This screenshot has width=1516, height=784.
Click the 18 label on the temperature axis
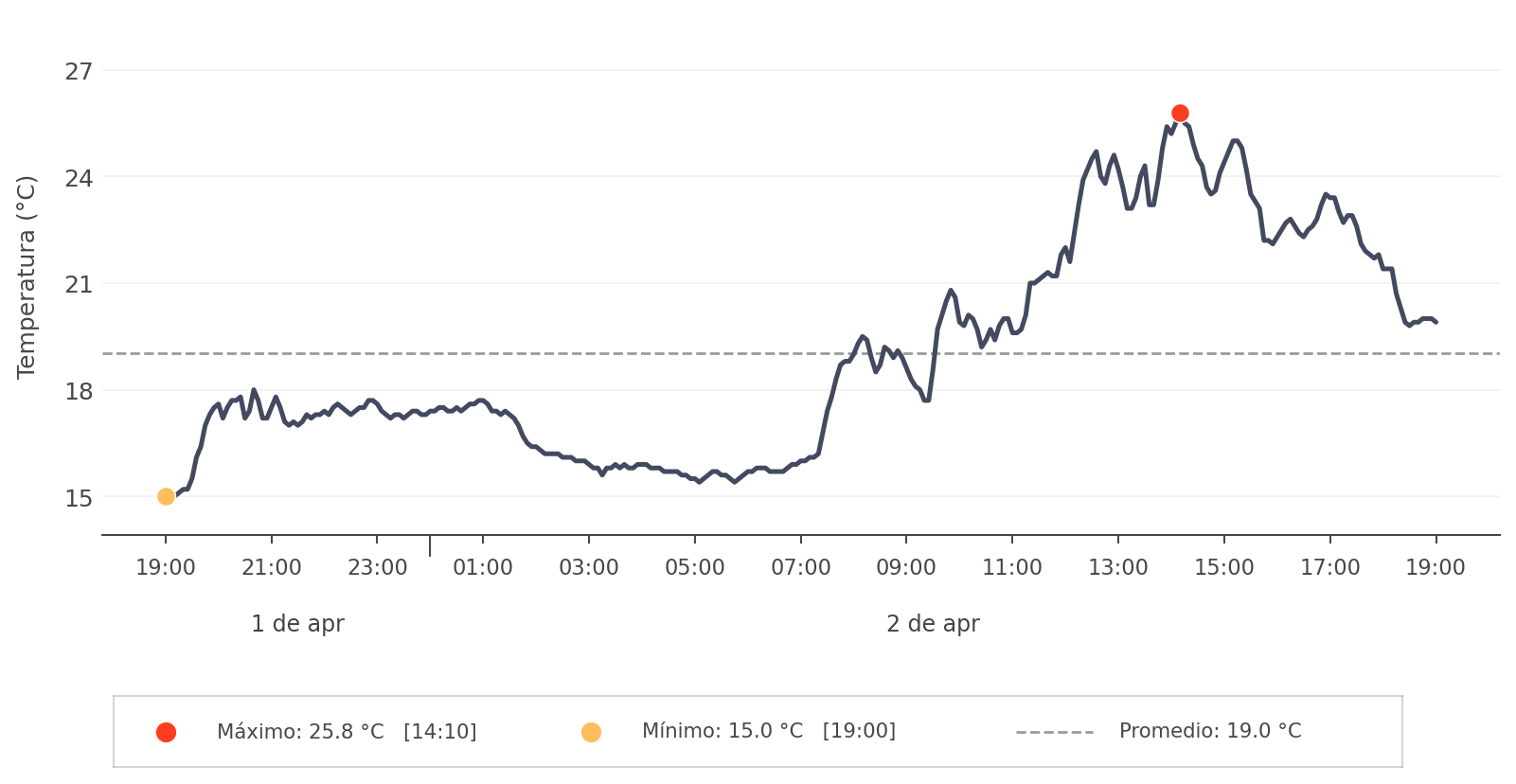(x=80, y=391)
